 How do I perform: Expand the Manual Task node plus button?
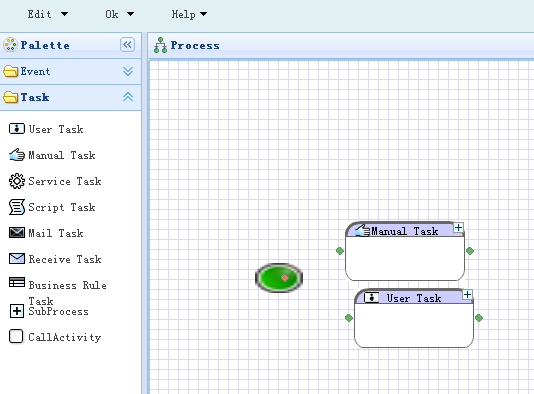(x=458, y=227)
